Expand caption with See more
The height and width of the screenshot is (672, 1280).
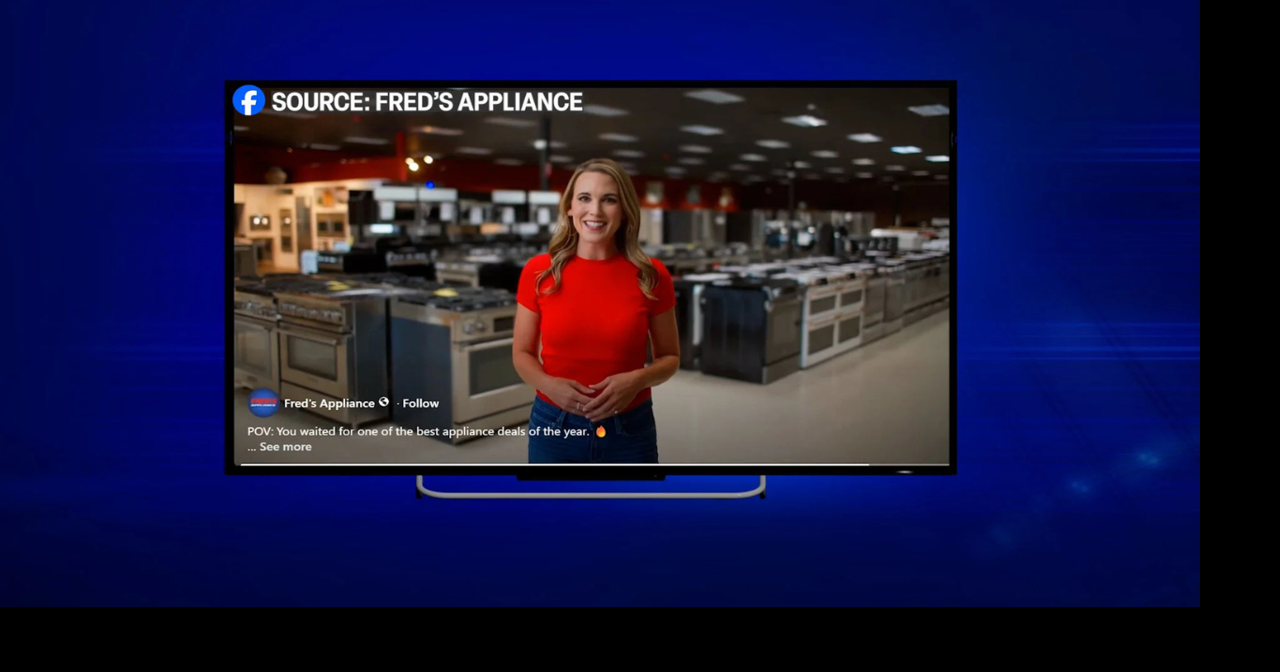[x=285, y=447]
